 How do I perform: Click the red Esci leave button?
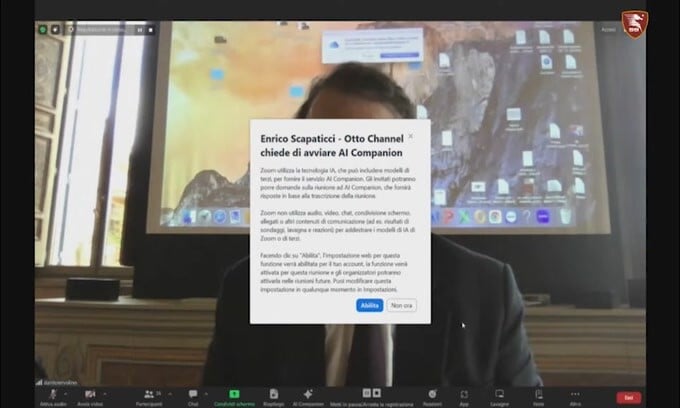coord(629,398)
